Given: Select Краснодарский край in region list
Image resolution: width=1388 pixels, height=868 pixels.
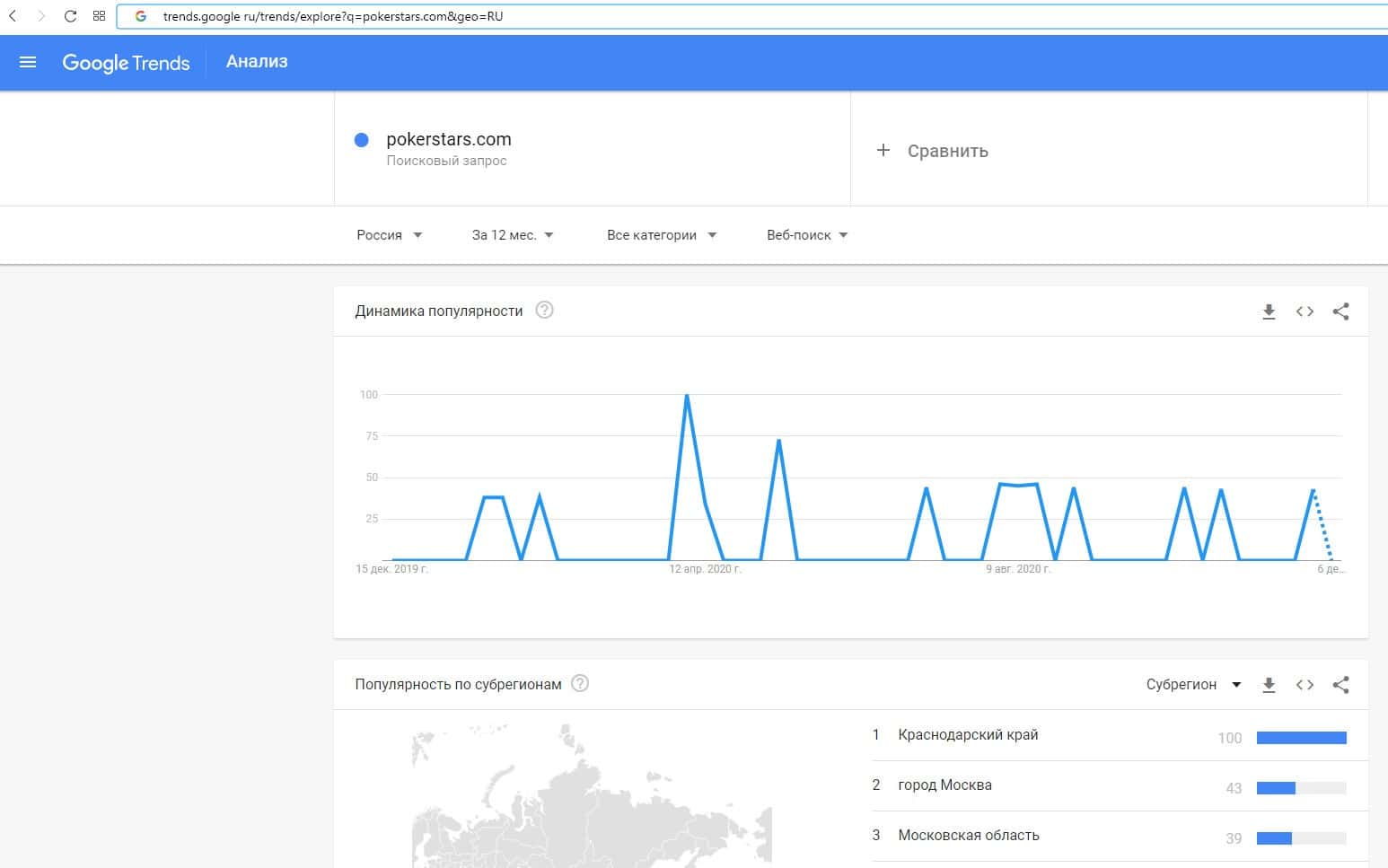Looking at the screenshot, I should [968, 735].
